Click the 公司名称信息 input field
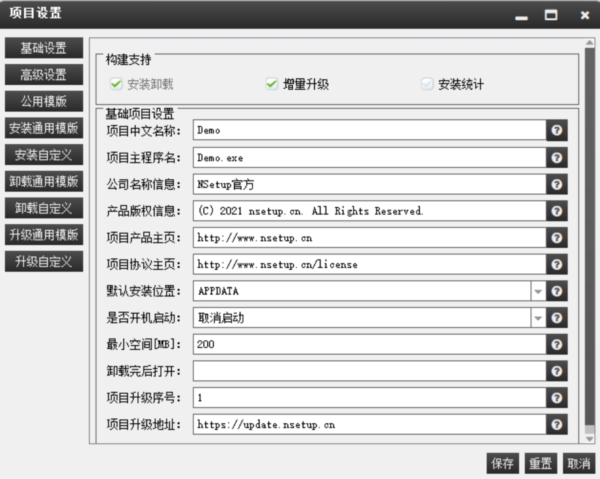The height and width of the screenshot is (479, 600). [x=370, y=184]
